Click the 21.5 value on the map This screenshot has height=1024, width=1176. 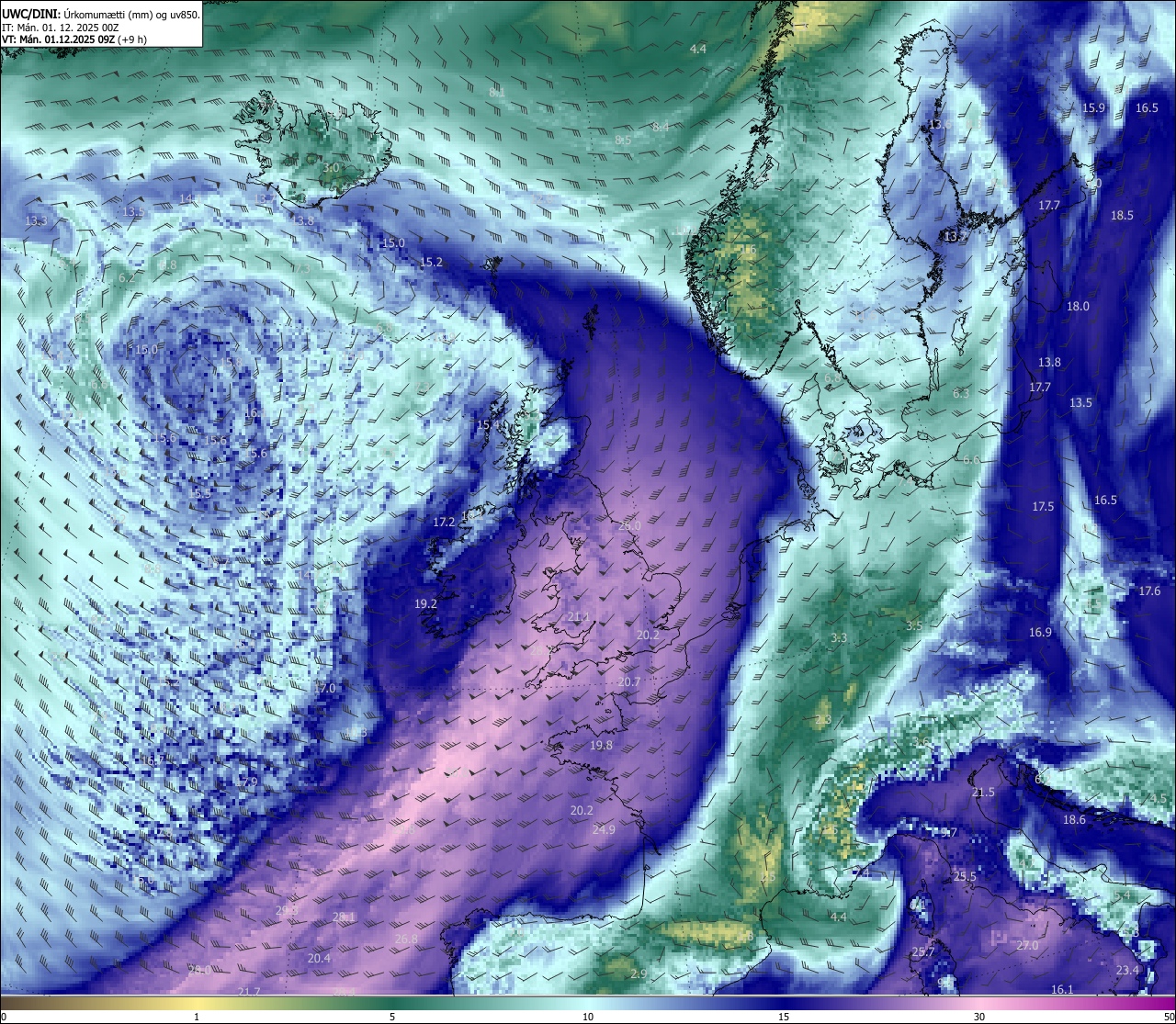[x=983, y=793]
